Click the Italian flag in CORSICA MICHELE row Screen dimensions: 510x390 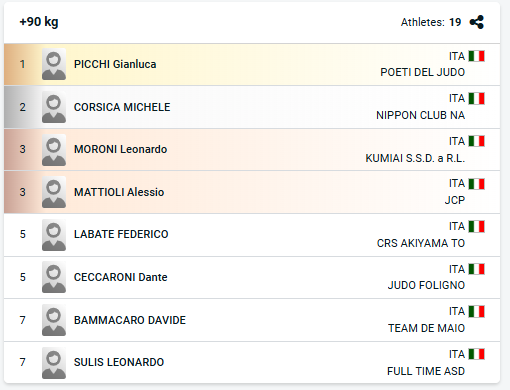coord(476,99)
